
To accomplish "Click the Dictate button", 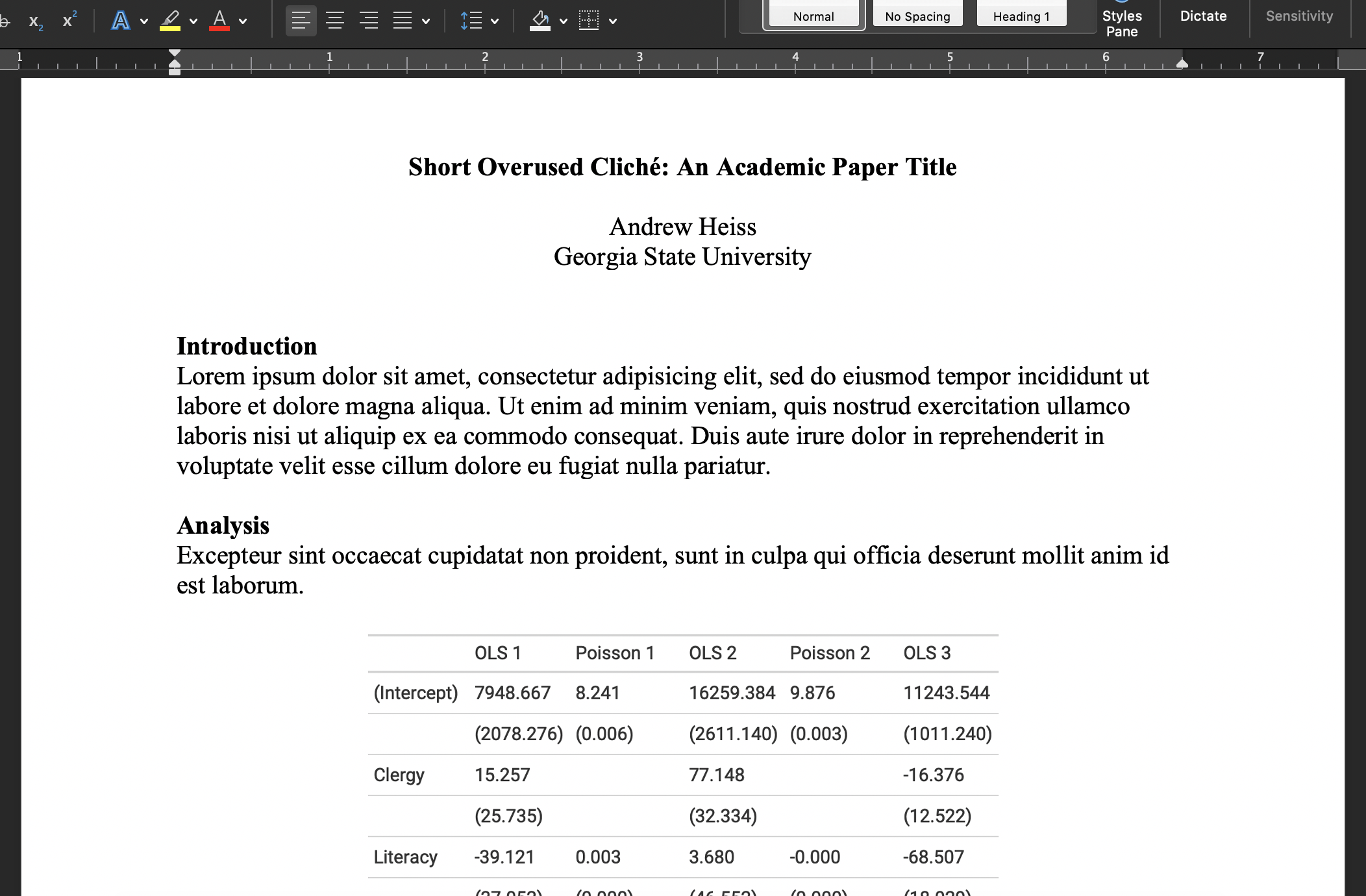I will (x=1203, y=16).
